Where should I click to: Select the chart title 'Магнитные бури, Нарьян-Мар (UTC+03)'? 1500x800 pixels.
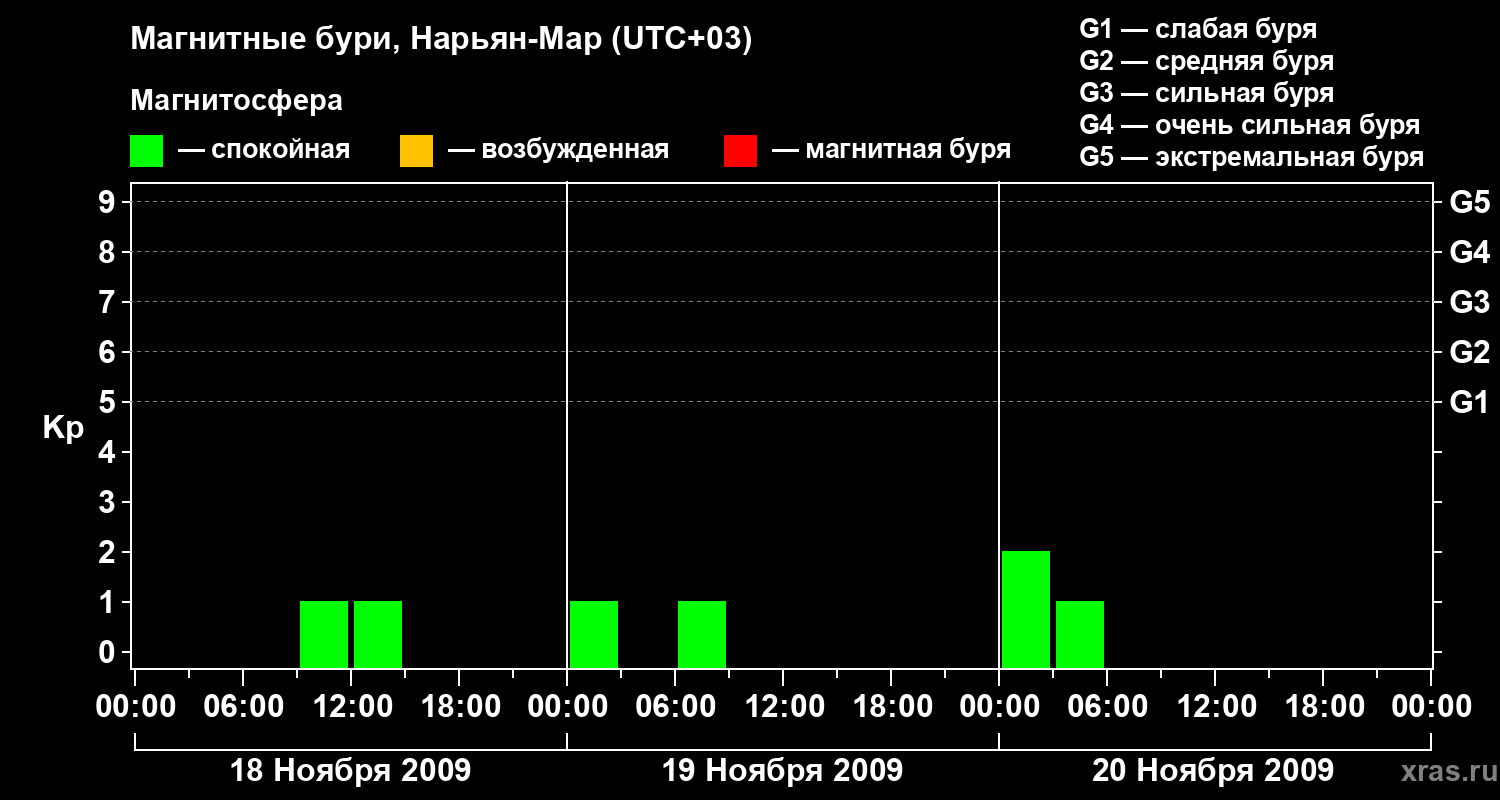(441, 39)
